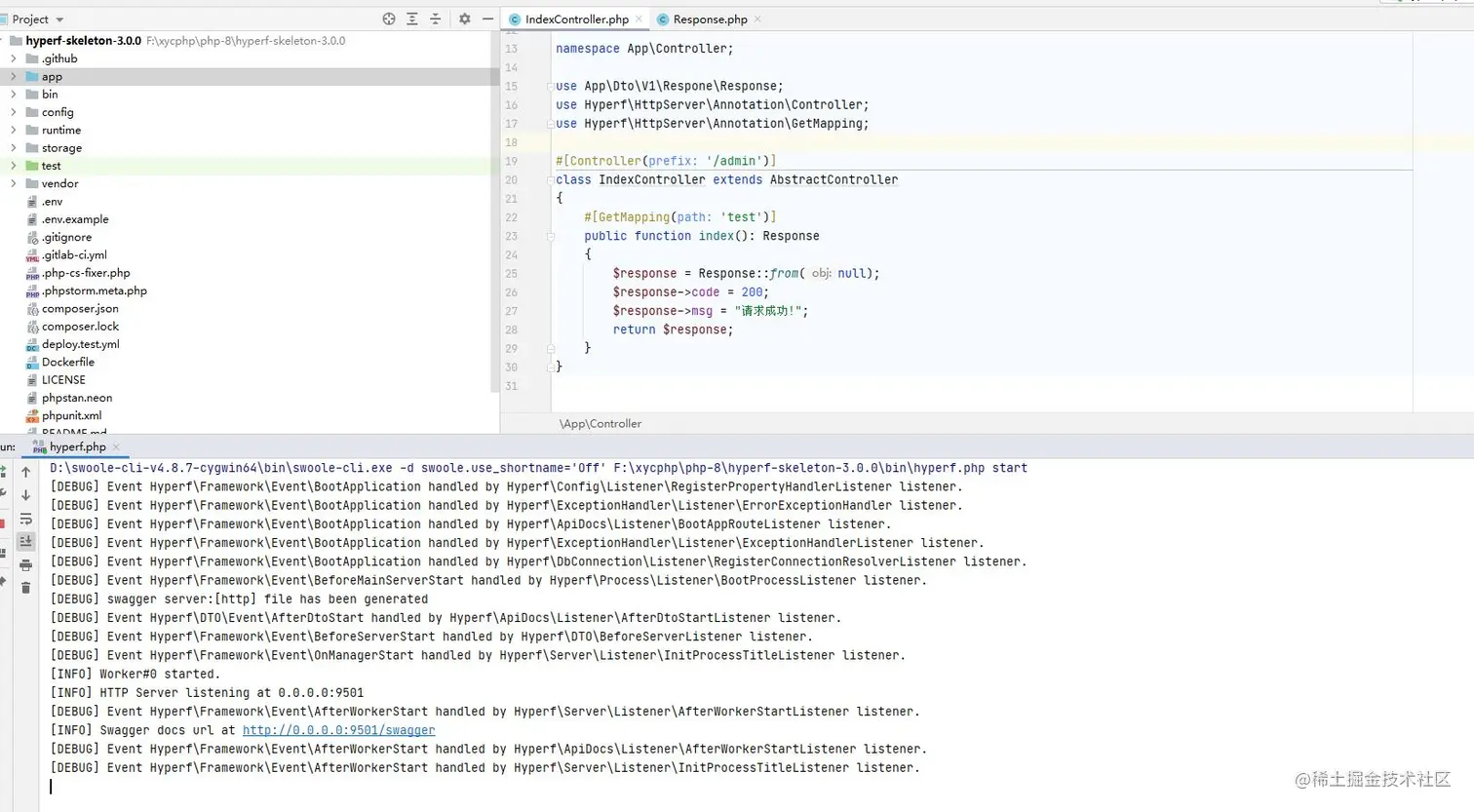The image size is (1474, 812).
Task: Click the locate/select opened file crosshair icon
Action: (x=389, y=19)
